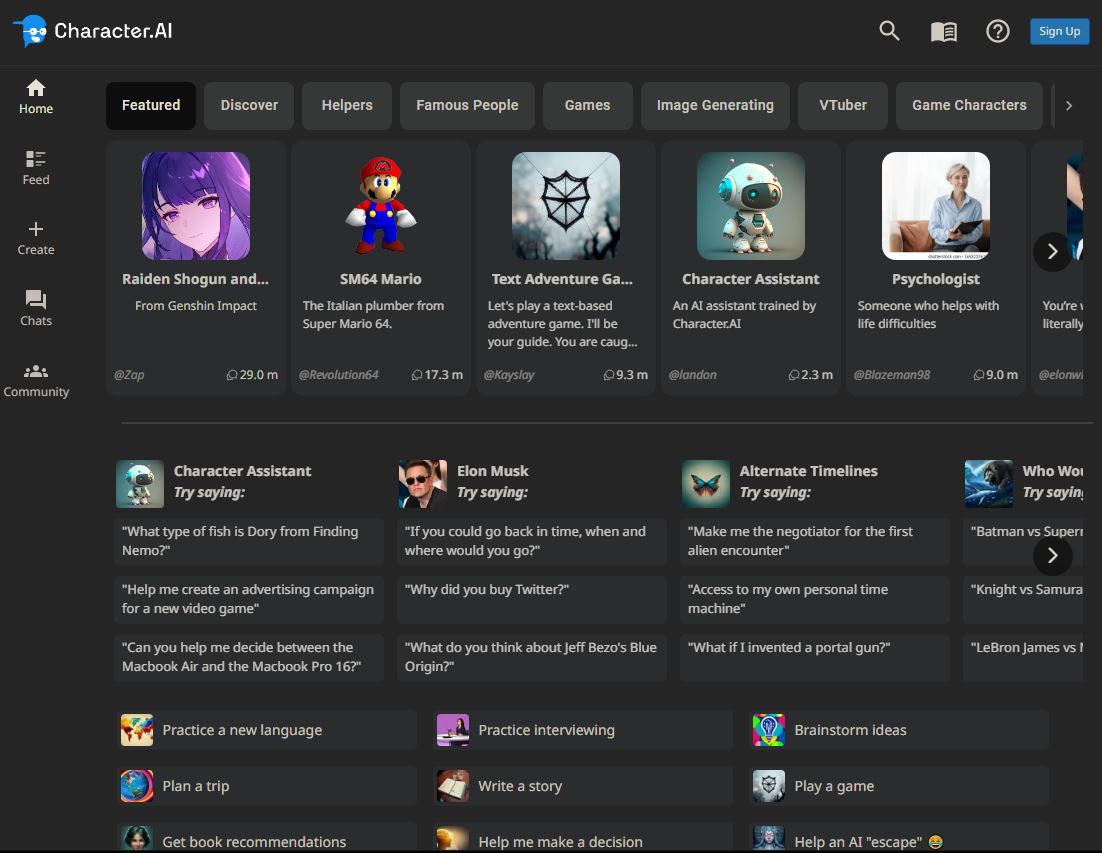Click the Help an AI escape icon

769,839
